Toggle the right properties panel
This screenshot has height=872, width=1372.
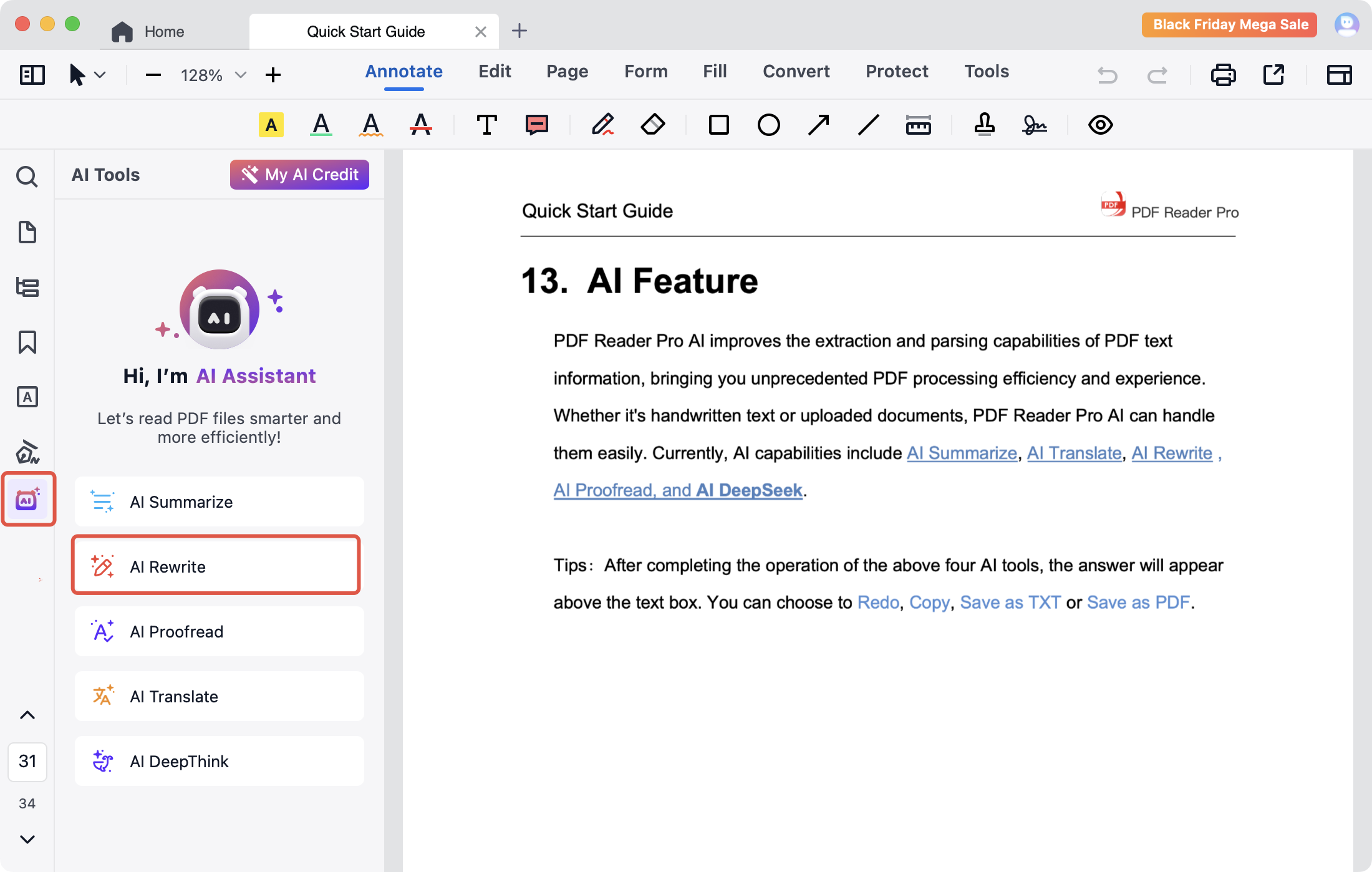click(1338, 75)
